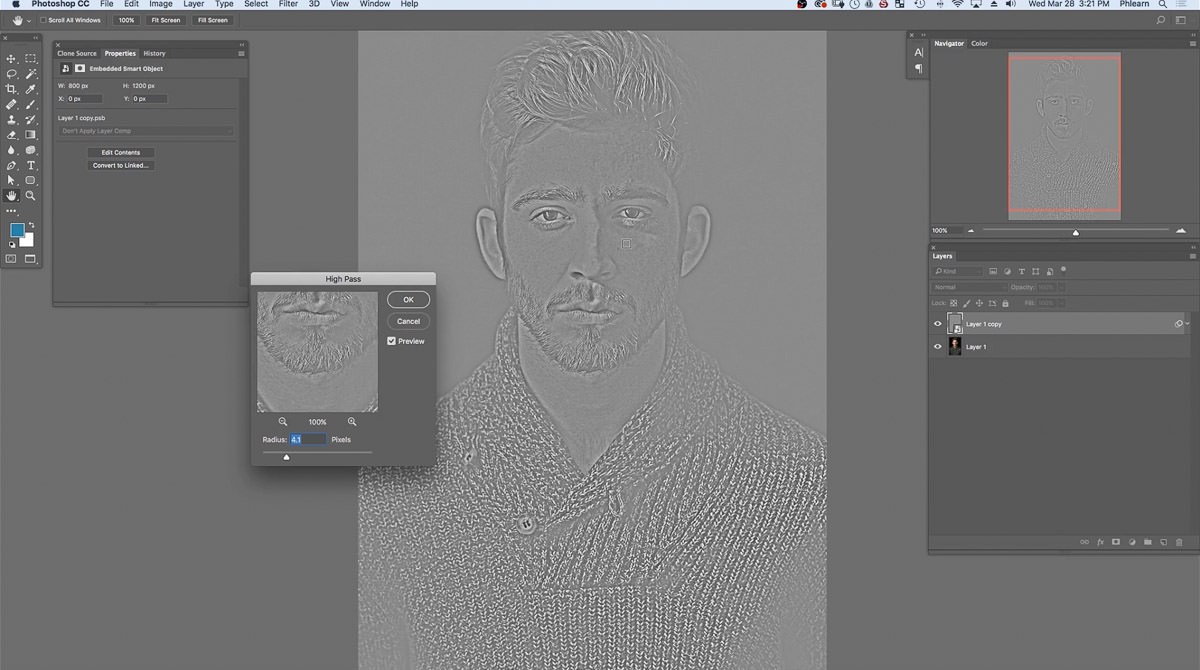This screenshot has width=1200, height=670.
Task: Uncheck Preview in High Pass dialog
Action: [392, 341]
